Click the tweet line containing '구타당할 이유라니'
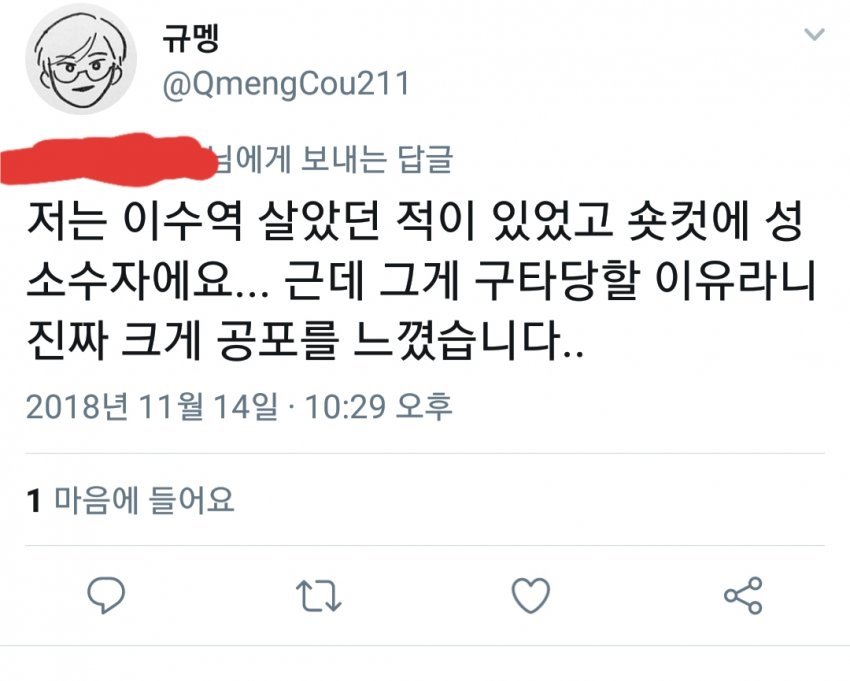Image resolution: width=850 pixels, height=681 pixels. tap(421, 282)
